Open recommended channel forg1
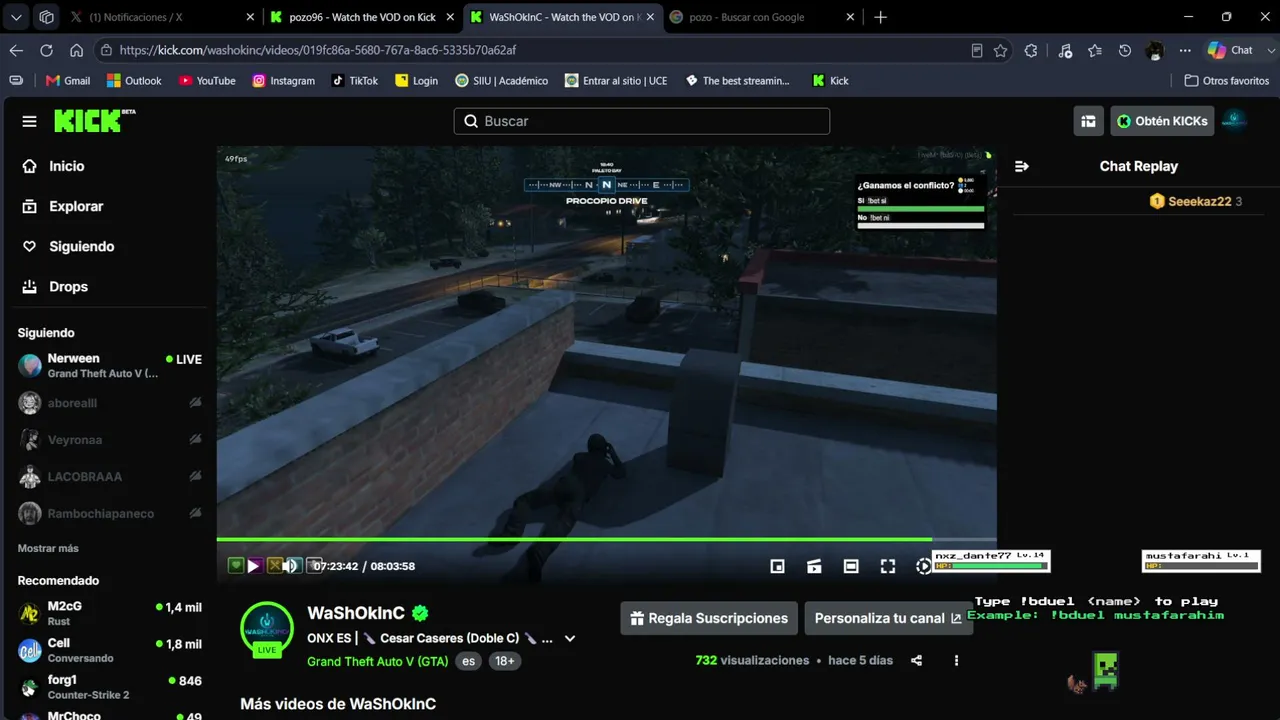 click(x=110, y=687)
